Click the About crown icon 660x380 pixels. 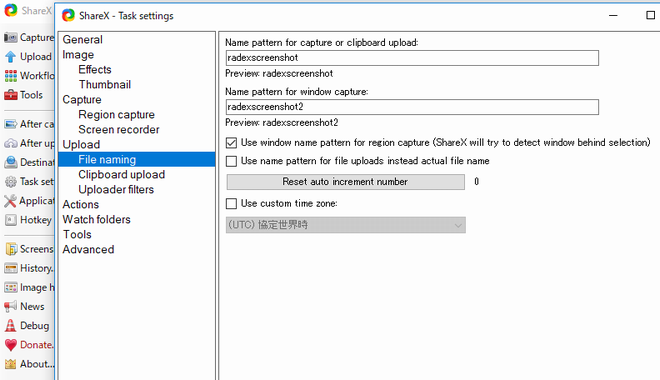(x=11, y=364)
